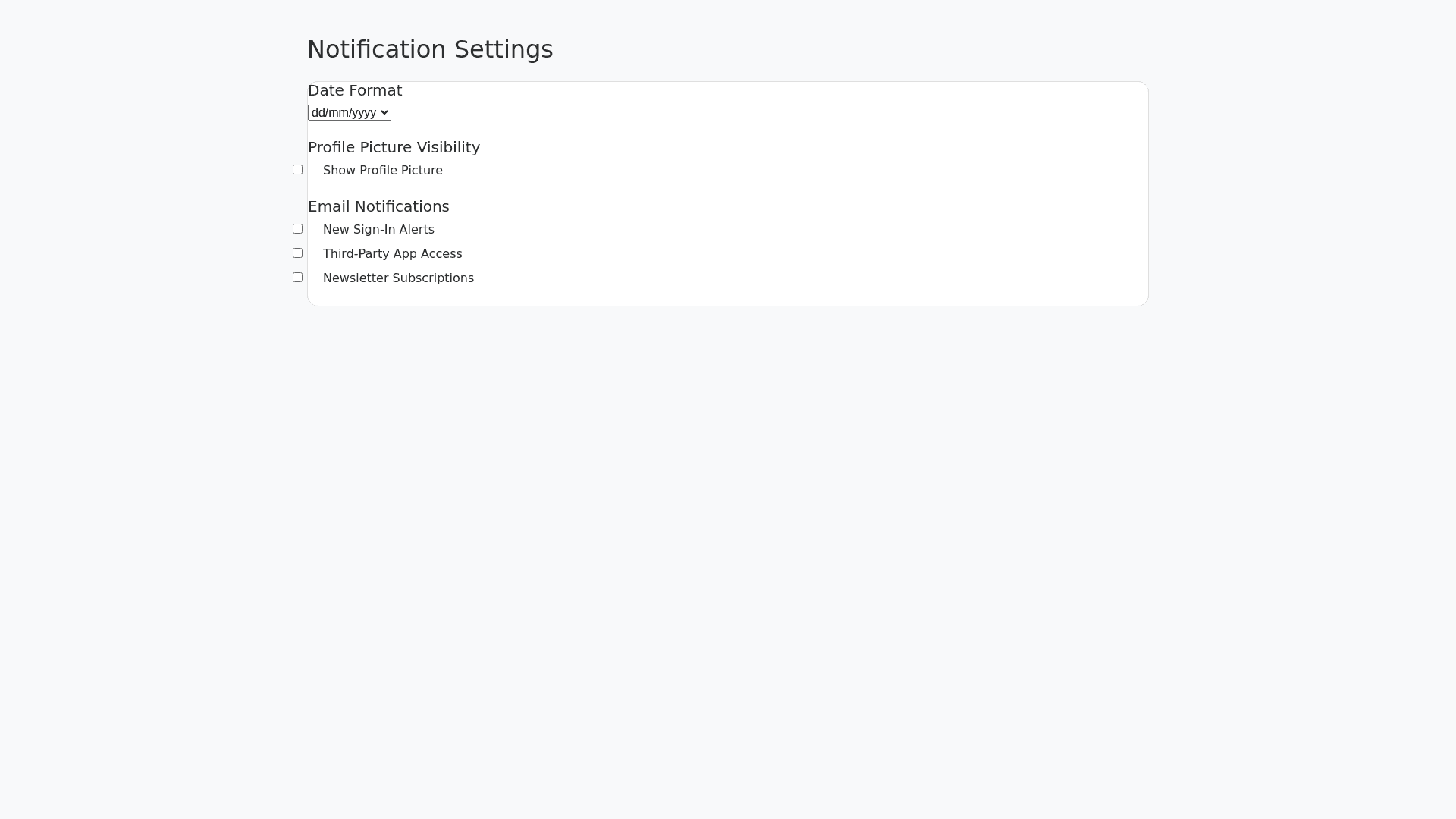Click the "Email Notifications" section heading
The width and height of the screenshot is (1456, 819).
[378, 206]
